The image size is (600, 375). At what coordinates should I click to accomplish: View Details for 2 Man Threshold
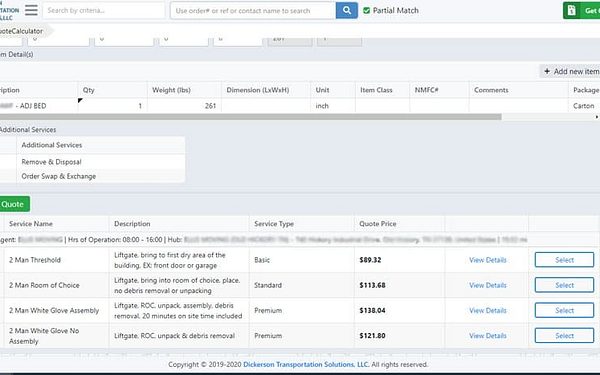point(488,260)
